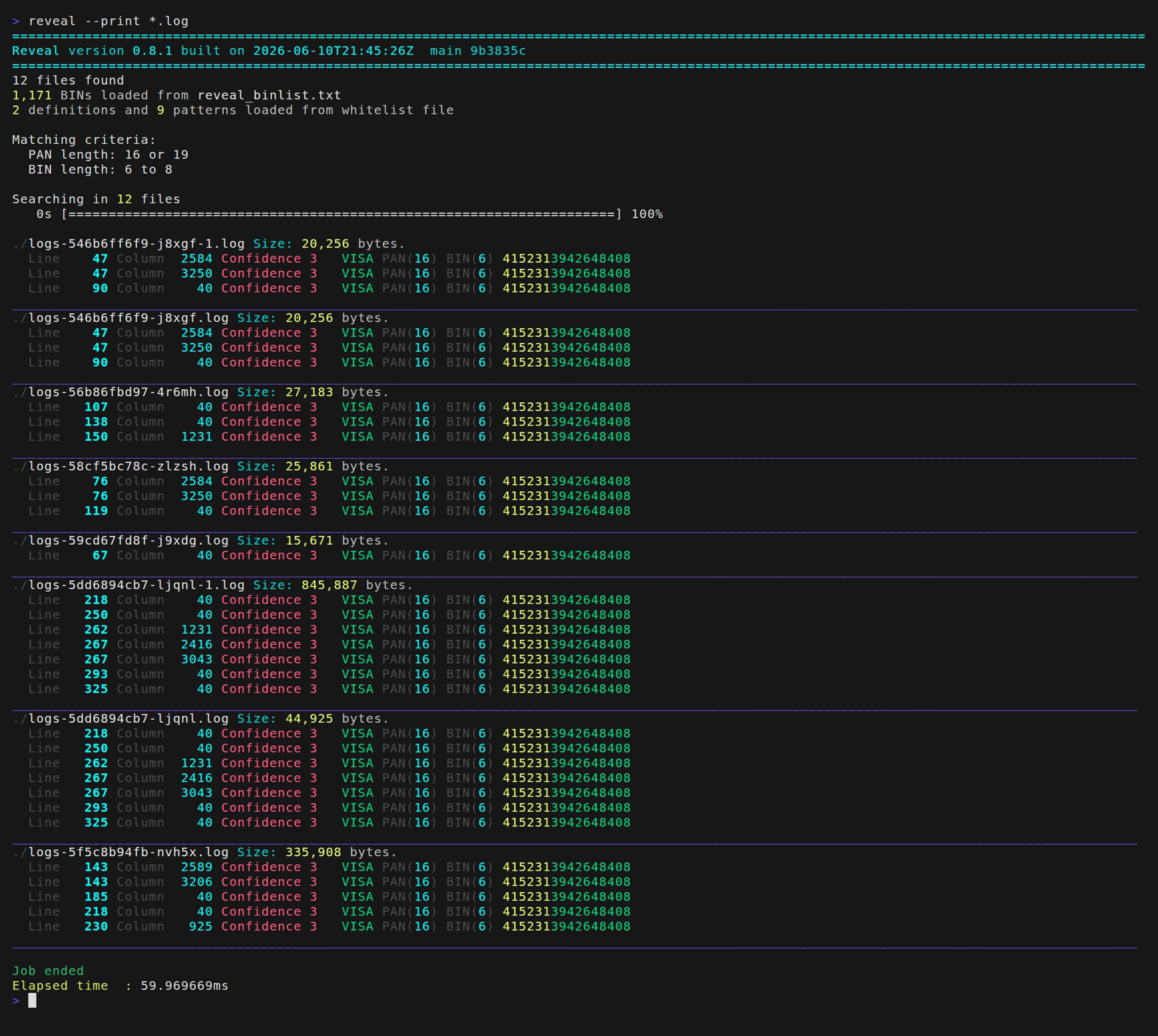1158x1036 pixels.
Task: Click the 'reveal --print *.log' command text
Action: click(108, 21)
